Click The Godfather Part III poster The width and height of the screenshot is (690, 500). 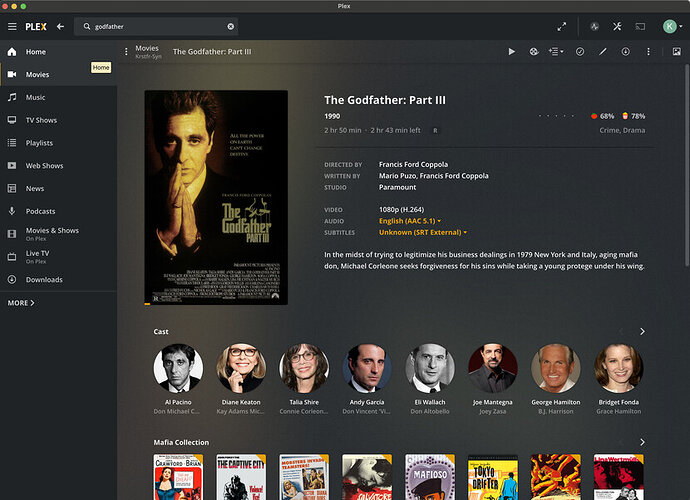tap(216, 198)
